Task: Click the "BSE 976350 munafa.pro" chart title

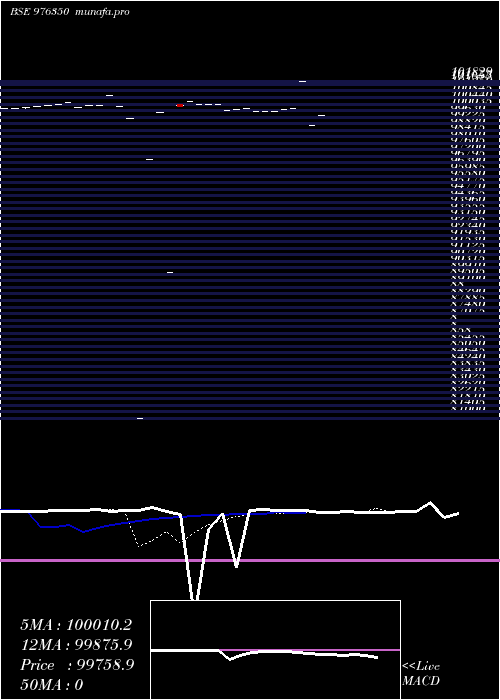Action: pyautogui.click(x=70, y=12)
